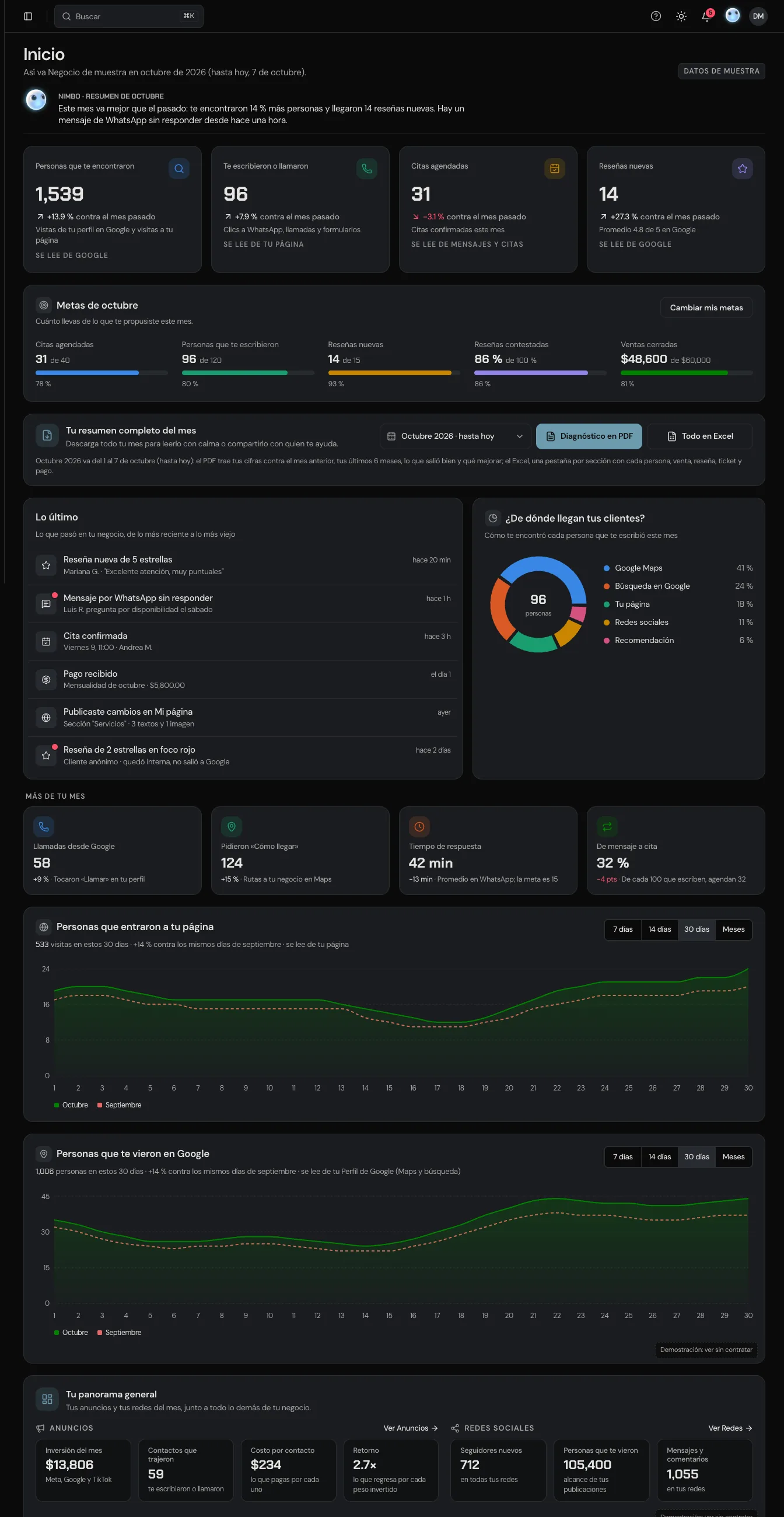
Task: Click the Citas agendadas goal progress bar
Action: click(x=101, y=373)
